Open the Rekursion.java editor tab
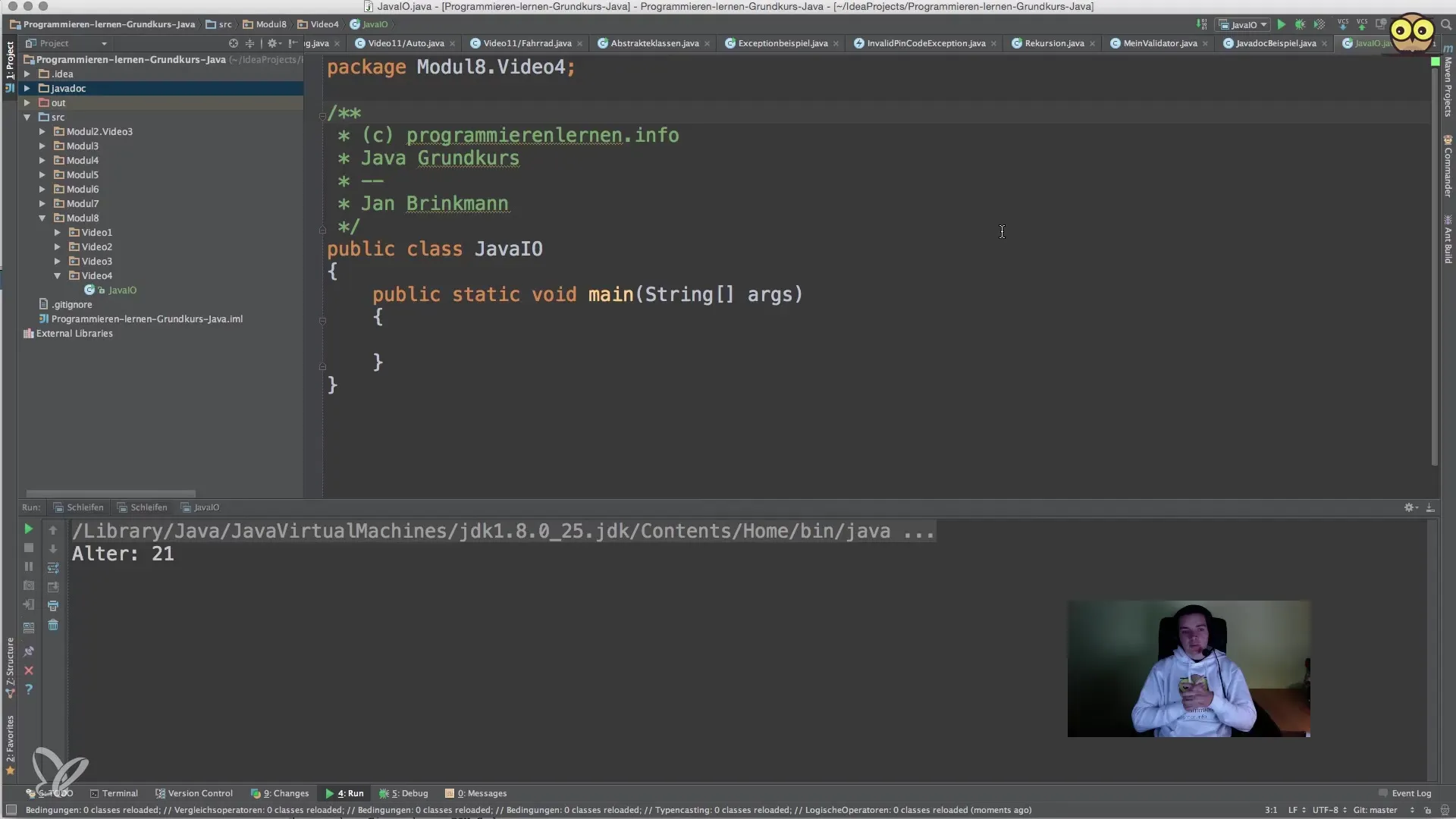 pos(1053,43)
